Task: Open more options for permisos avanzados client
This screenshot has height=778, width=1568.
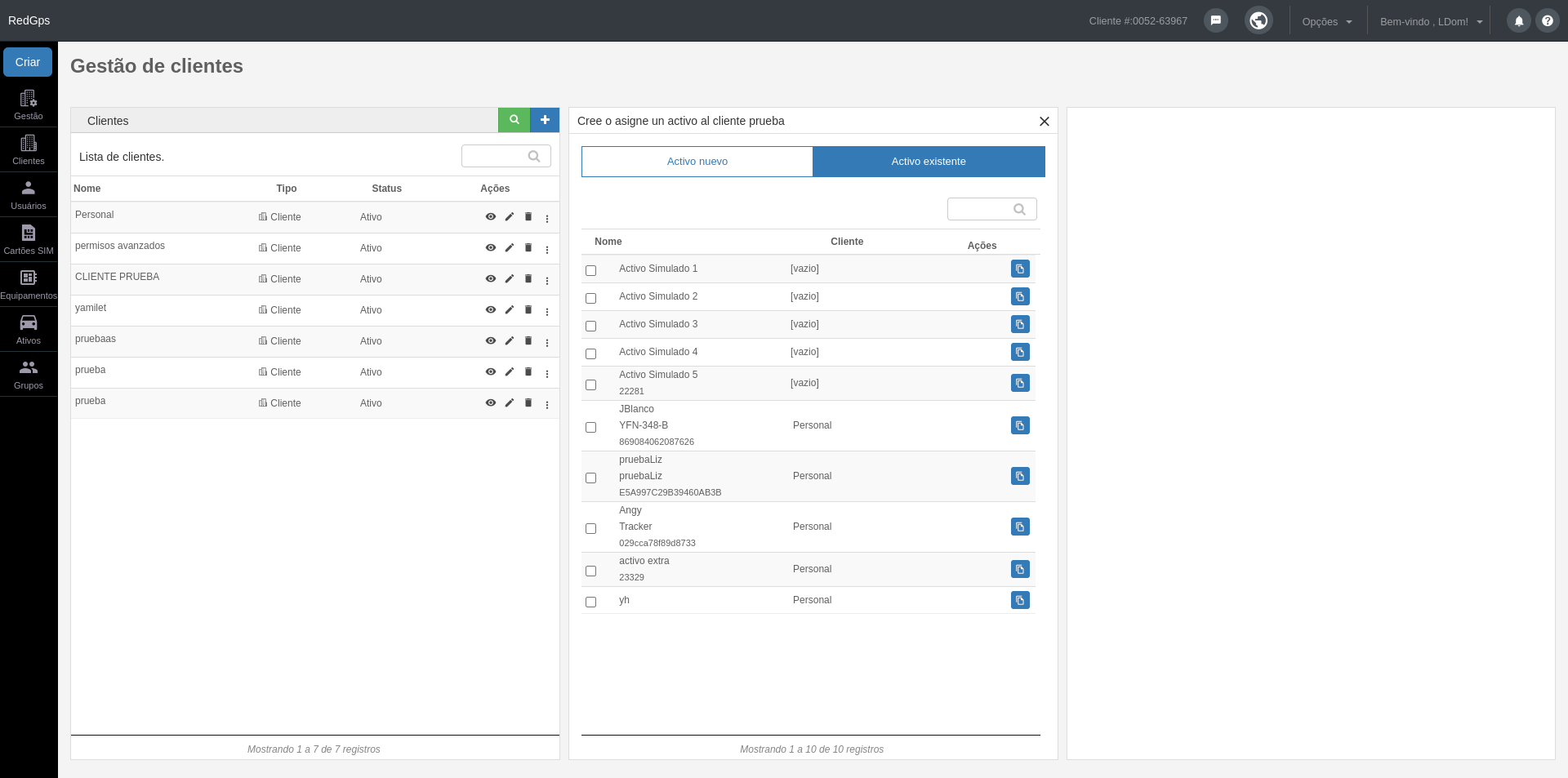Action: click(547, 249)
